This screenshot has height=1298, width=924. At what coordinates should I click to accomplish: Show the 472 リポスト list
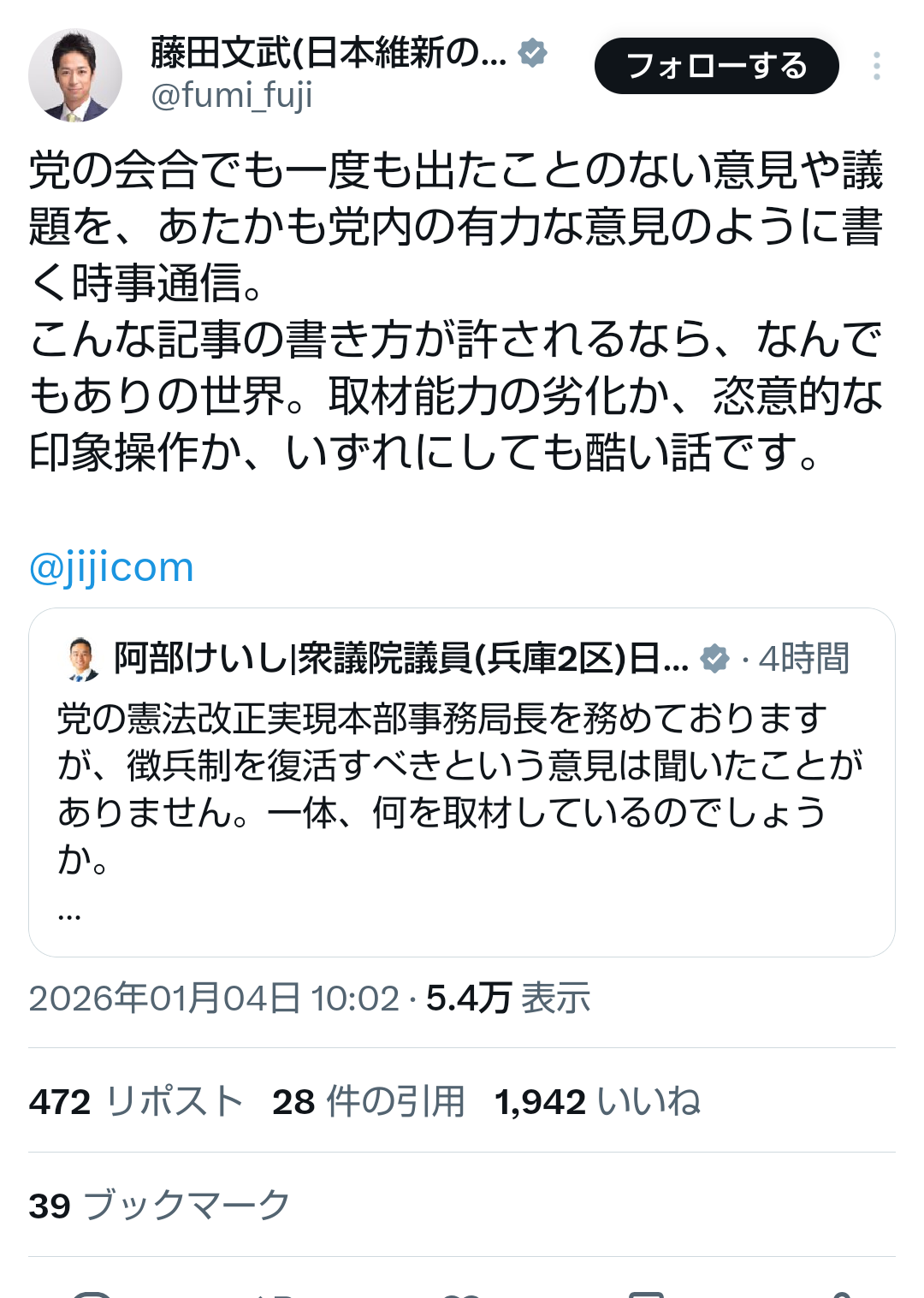coord(136,1101)
